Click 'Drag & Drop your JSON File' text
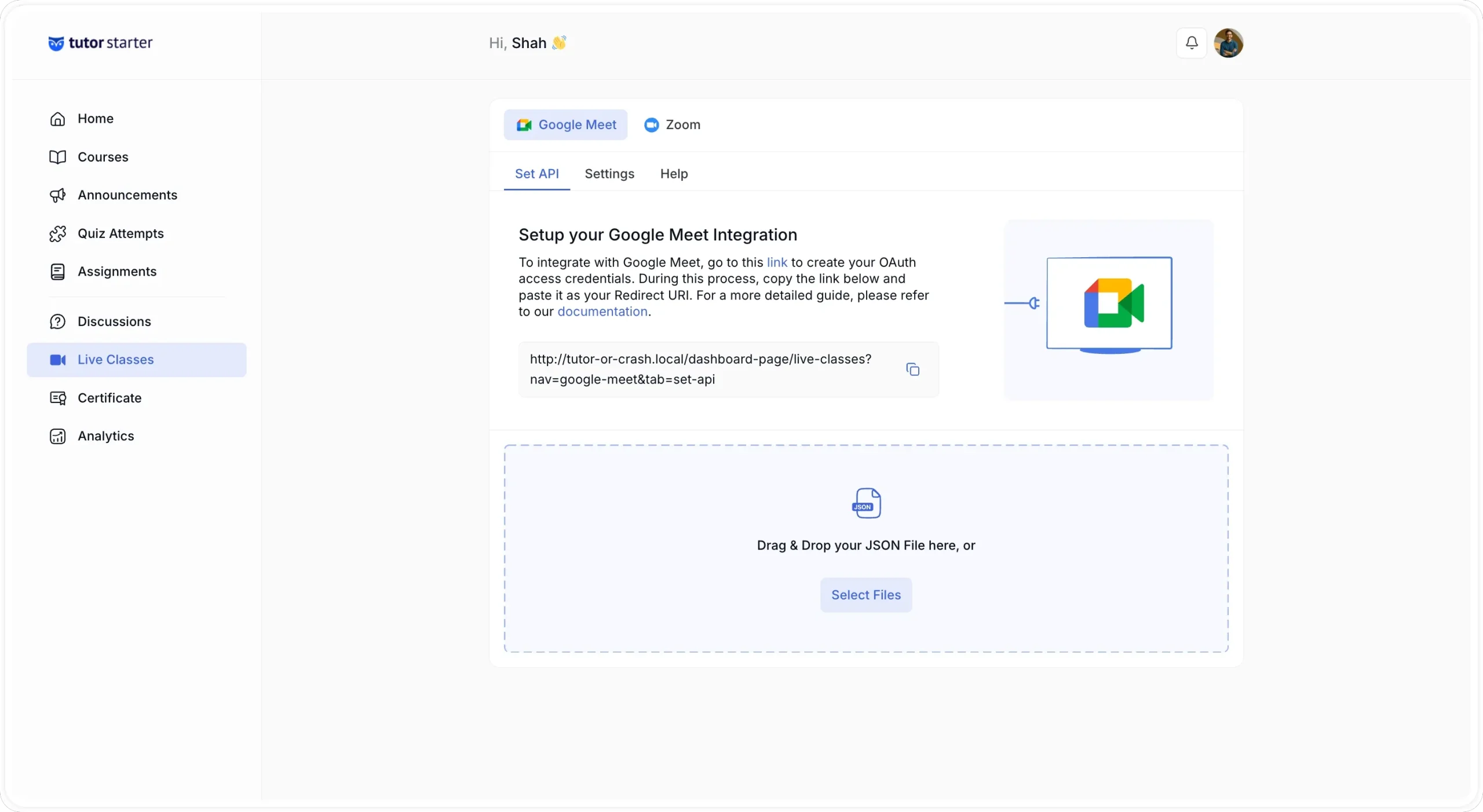The height and width of the screenshot is (812, 1483). click(866, 546)
